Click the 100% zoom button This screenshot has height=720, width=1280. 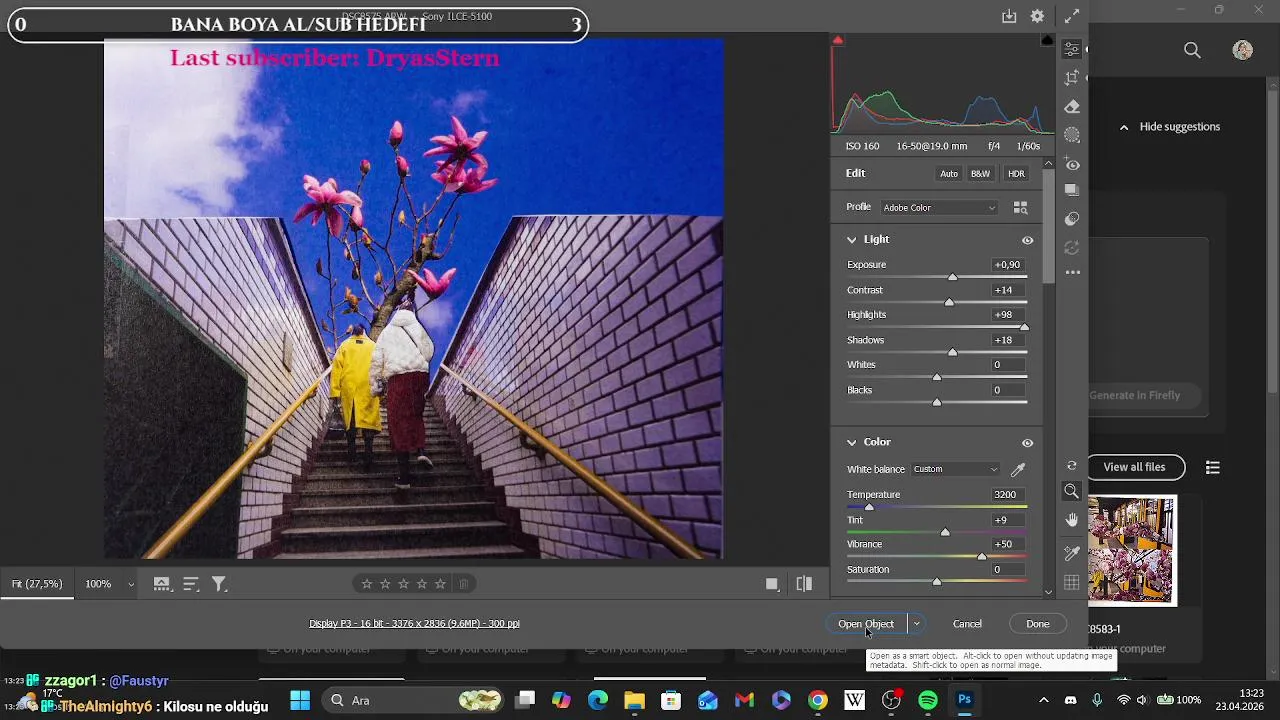(98, 584)
